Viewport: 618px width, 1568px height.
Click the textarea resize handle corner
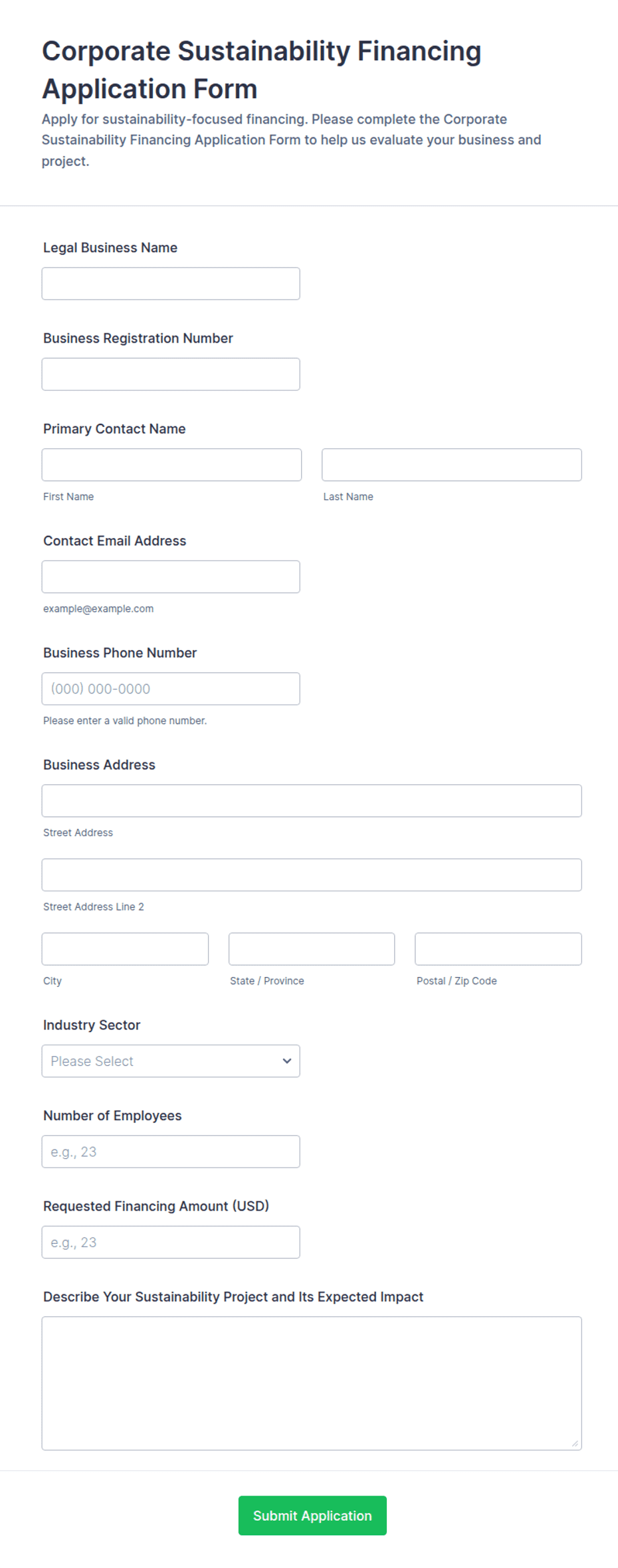tap(575, 1443)
